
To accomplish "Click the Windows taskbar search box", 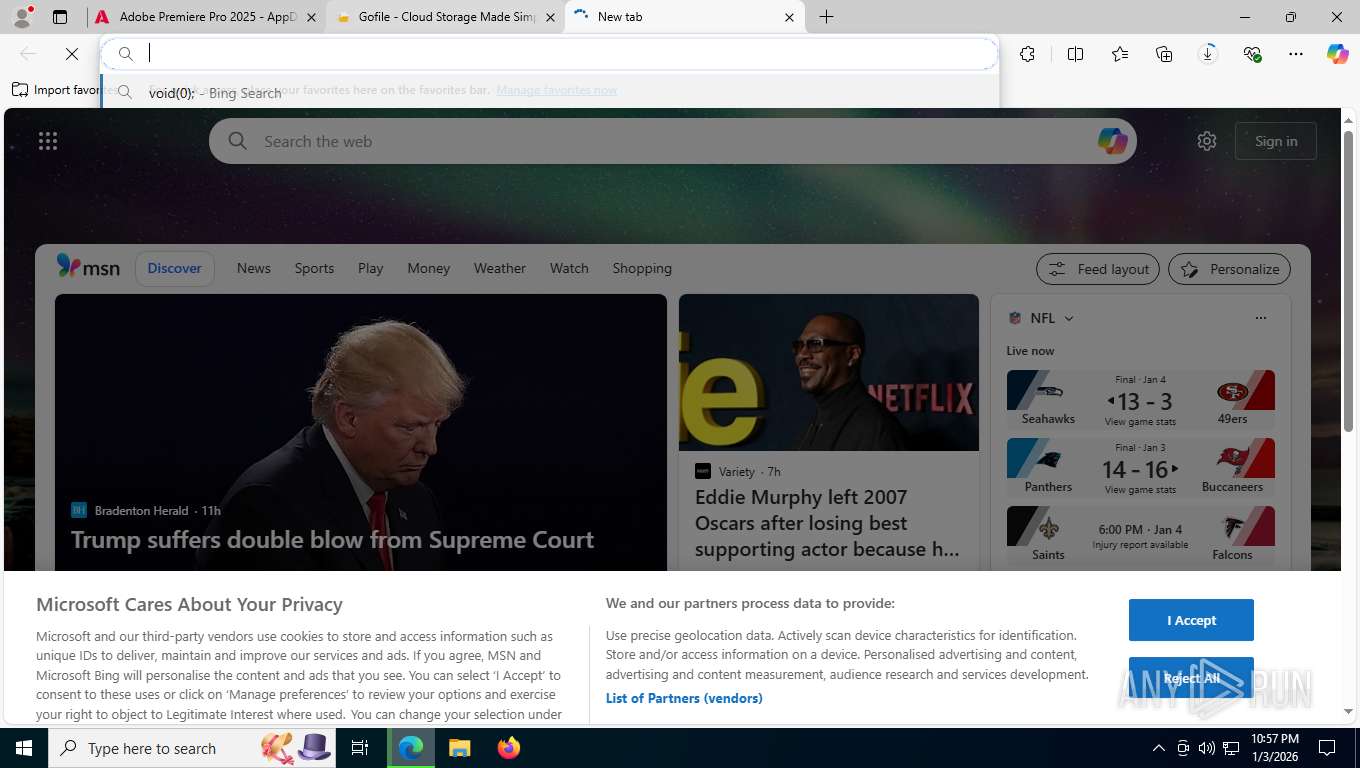I will coord(190,748).
